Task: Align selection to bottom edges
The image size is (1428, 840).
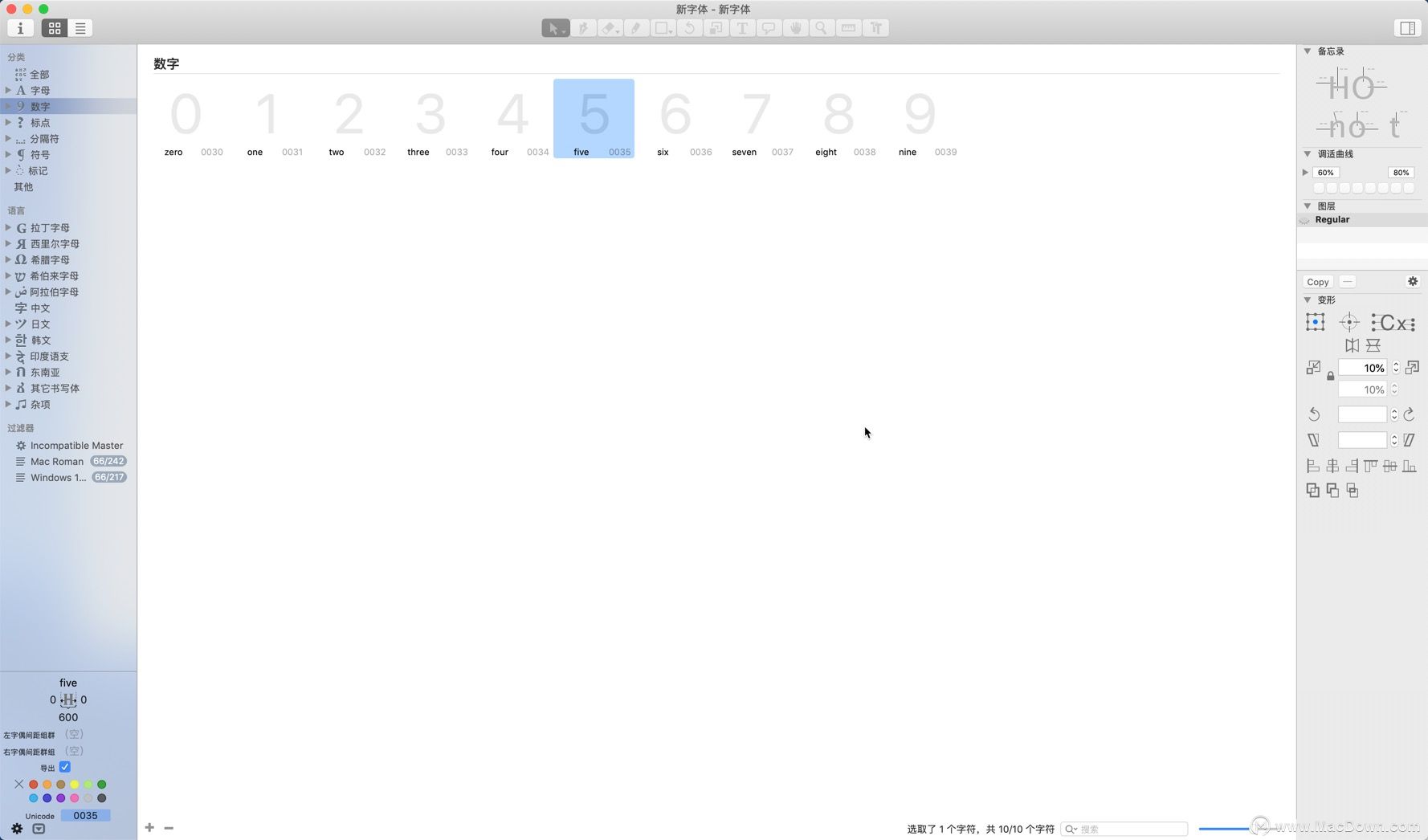Action: coord(1410,466)
